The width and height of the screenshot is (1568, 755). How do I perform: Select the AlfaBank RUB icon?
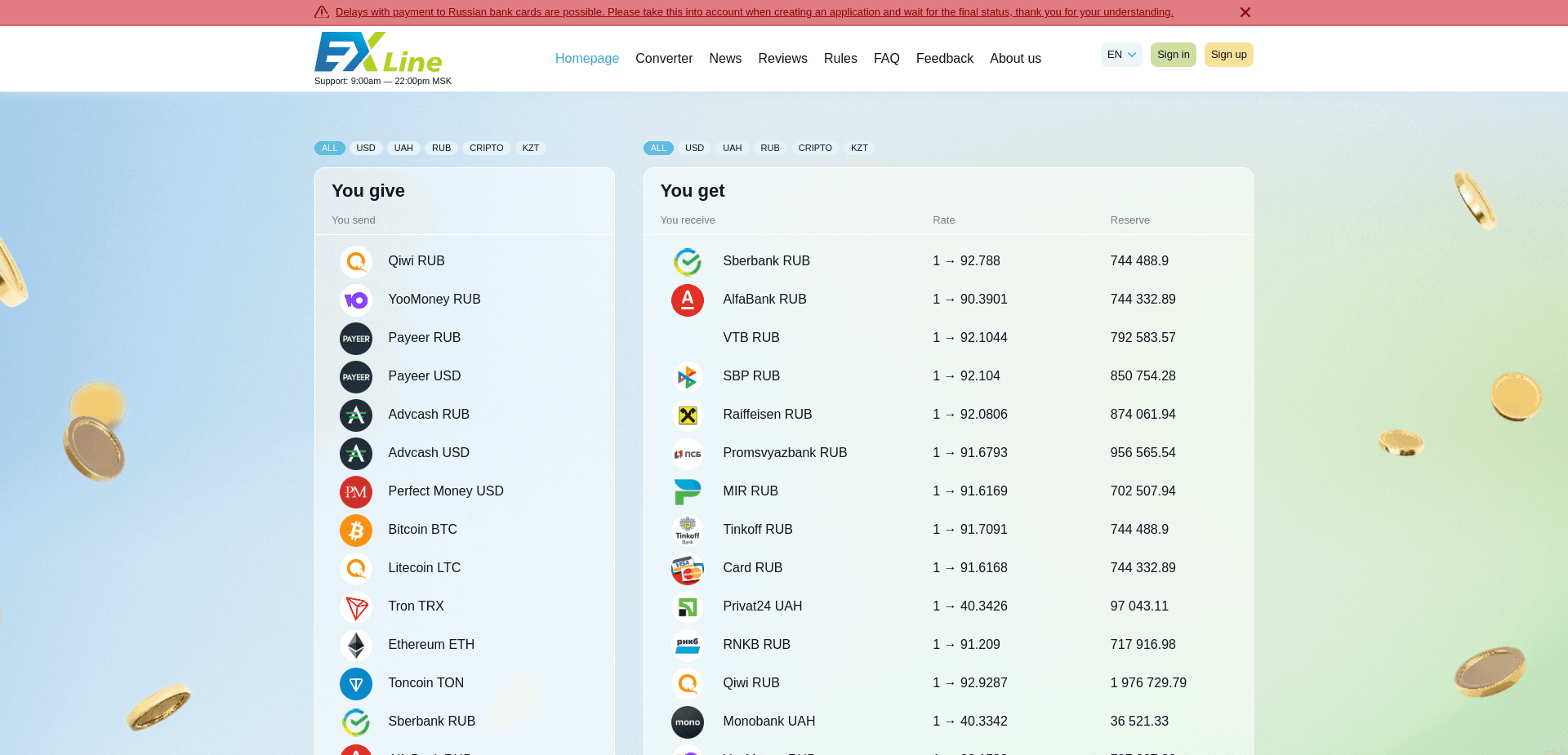[x=688, y=300]
